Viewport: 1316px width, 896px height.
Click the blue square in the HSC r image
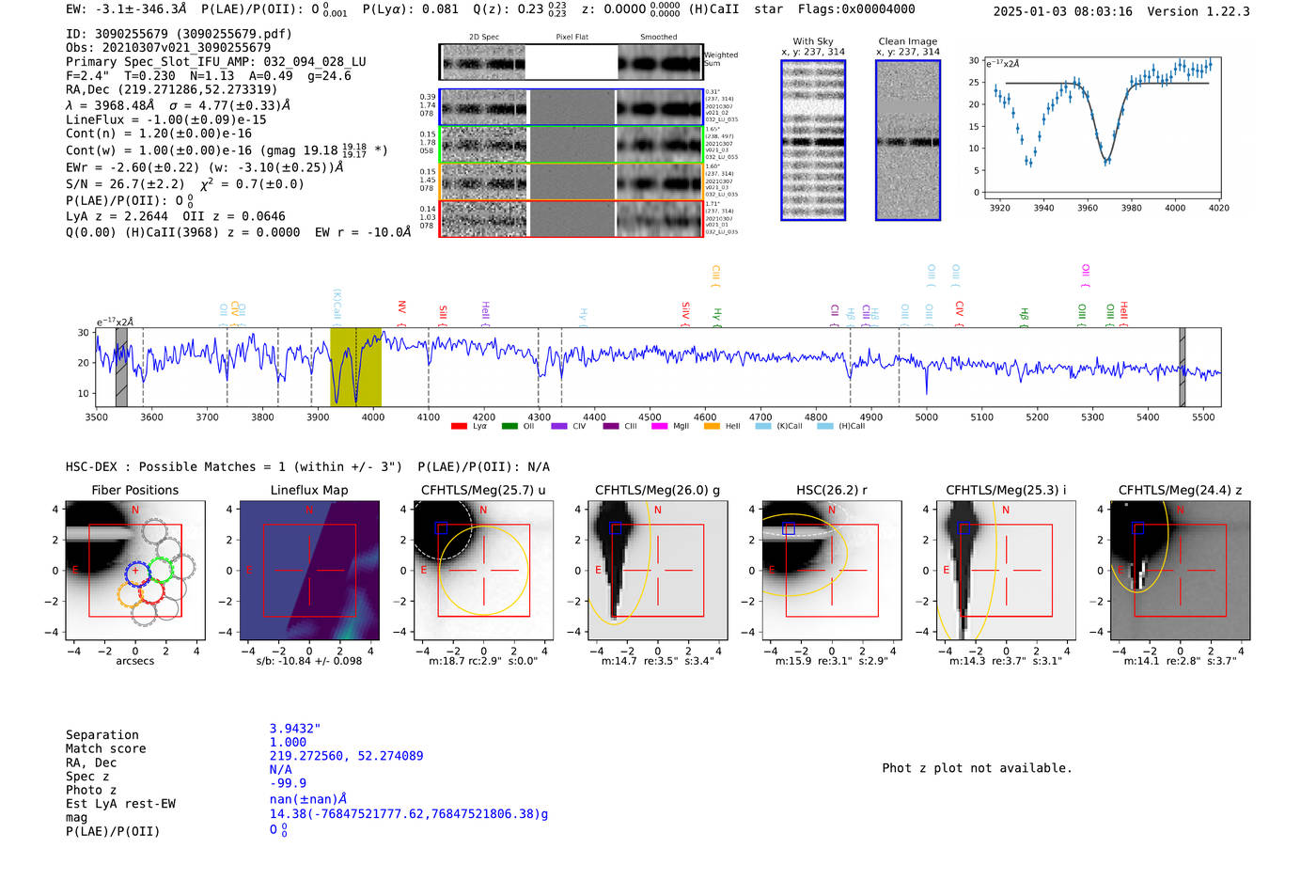[x=789, y=529]
